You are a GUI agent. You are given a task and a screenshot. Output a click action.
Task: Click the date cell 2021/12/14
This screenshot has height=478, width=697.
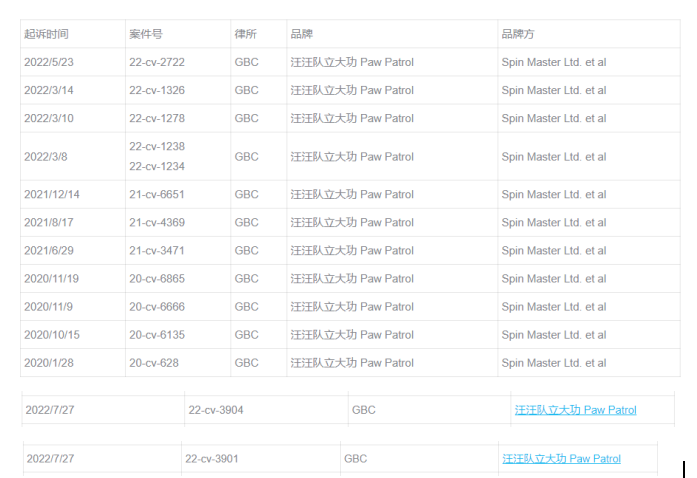tap(52, 194)
